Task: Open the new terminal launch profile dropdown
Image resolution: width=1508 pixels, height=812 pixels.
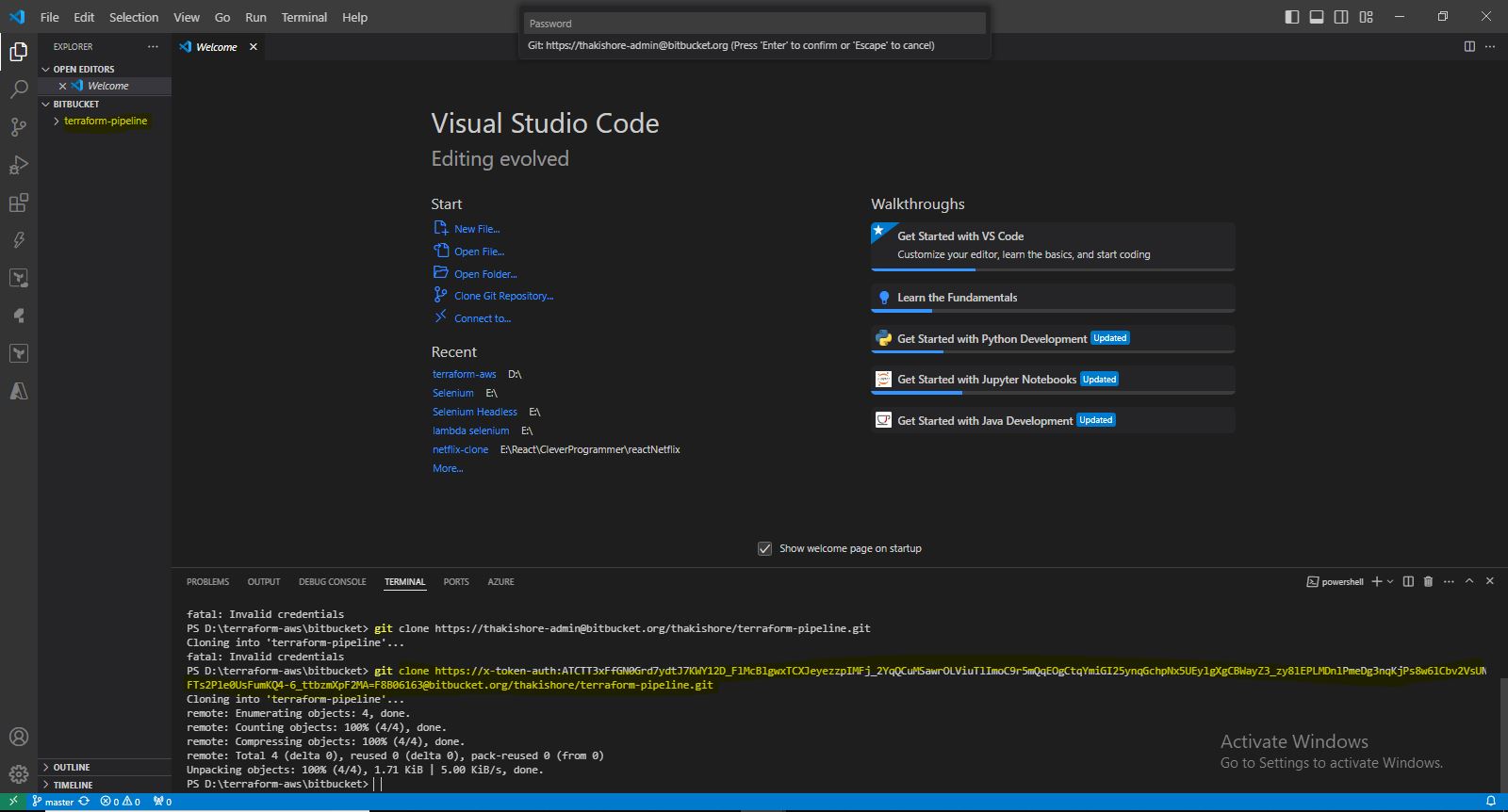Action: coord(1390,581)
